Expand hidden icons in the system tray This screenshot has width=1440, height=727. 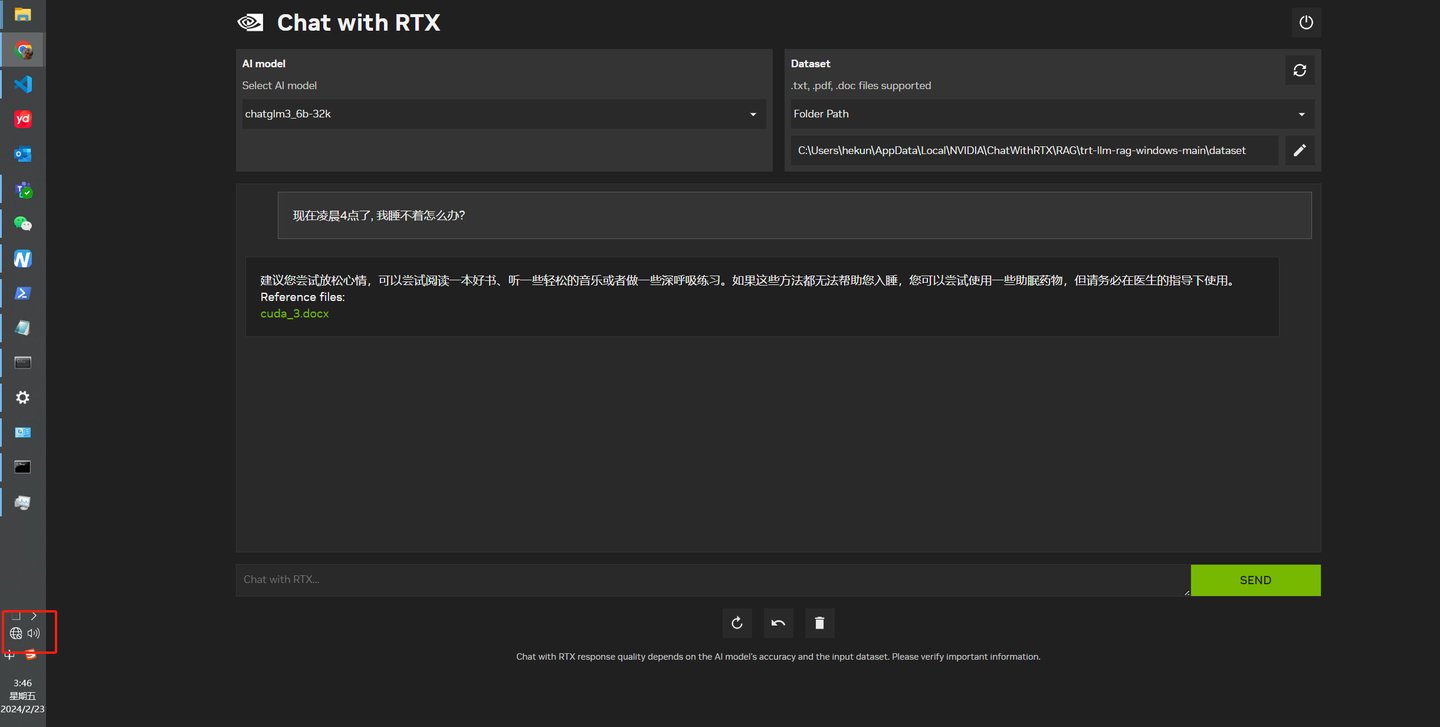pos(32,616)
